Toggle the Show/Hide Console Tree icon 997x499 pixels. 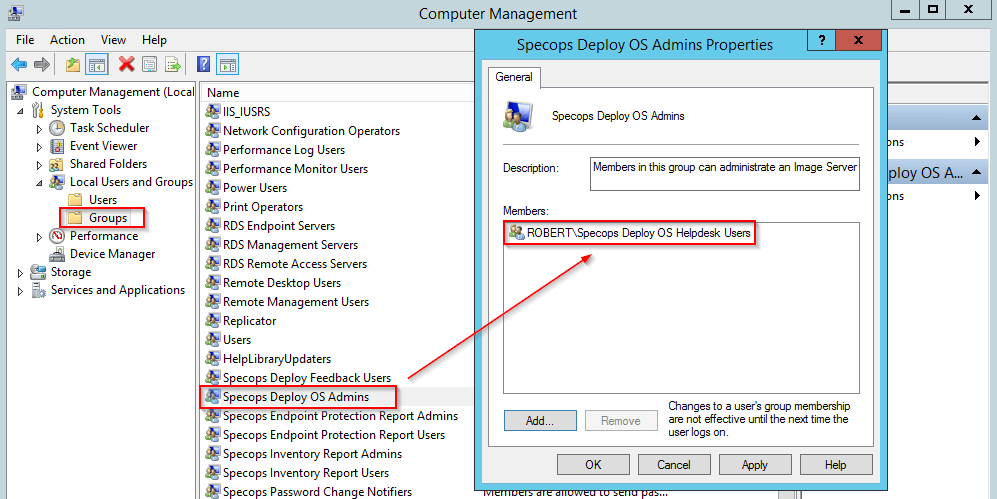[97, 64]
